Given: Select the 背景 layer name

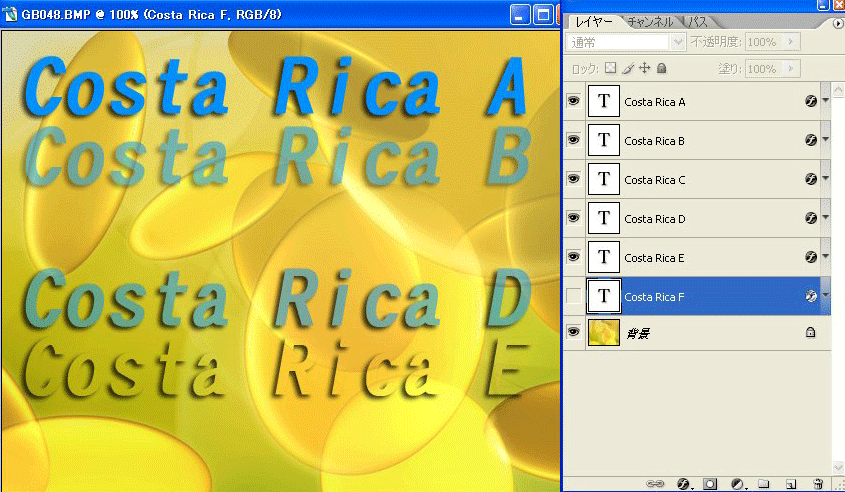Looking at the screenshot, I should [x=638, y=334].
